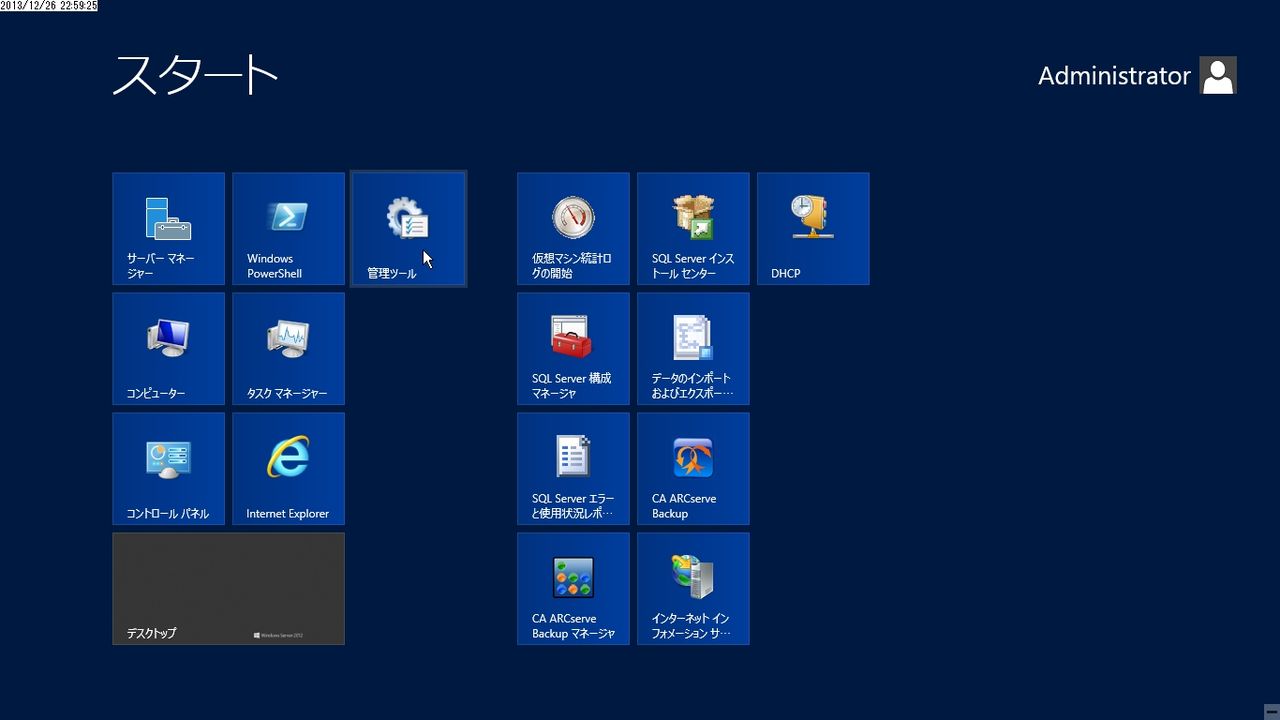Open the CA ARCserve Backup マネージャ tile
This screenshot has width=1280, height=720.
(x=574, y=589)
